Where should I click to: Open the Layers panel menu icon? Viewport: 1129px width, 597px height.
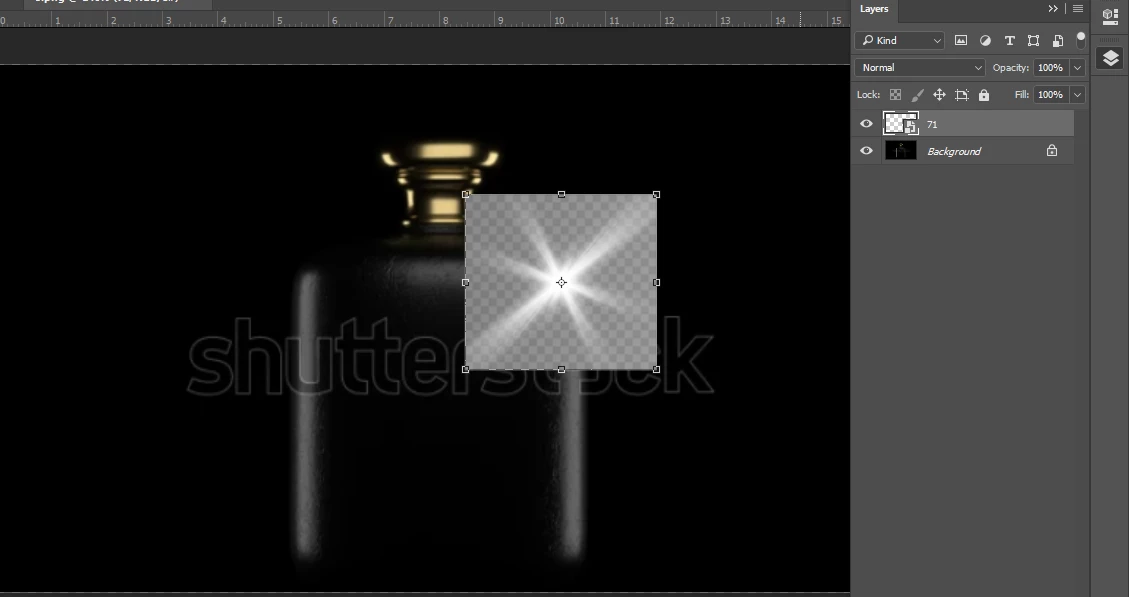coord(1077,9)
